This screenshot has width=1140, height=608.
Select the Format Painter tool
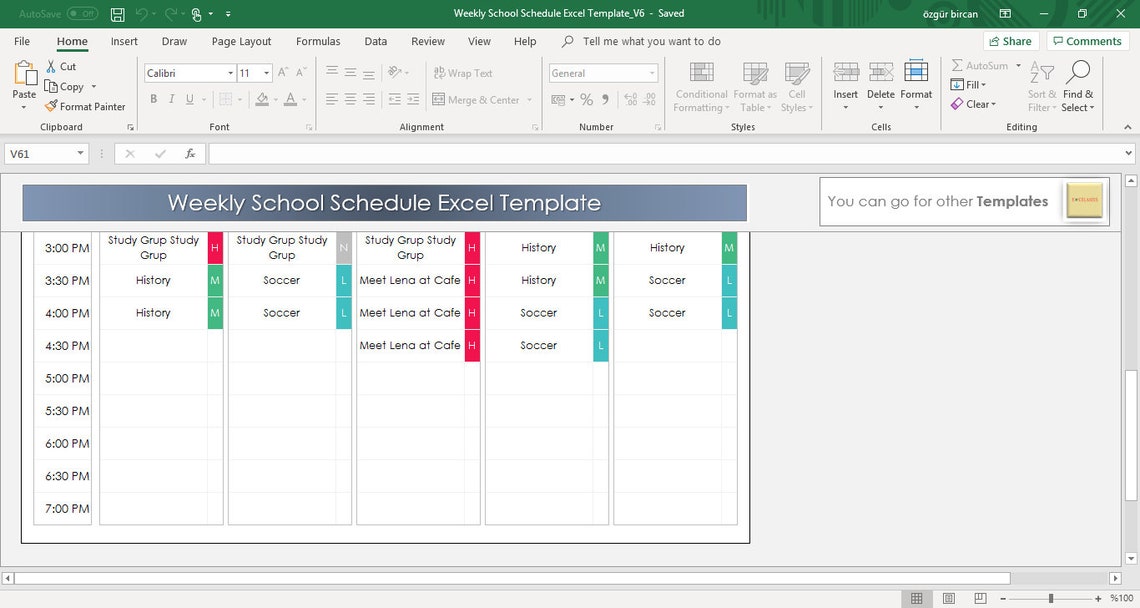point(85,106)
